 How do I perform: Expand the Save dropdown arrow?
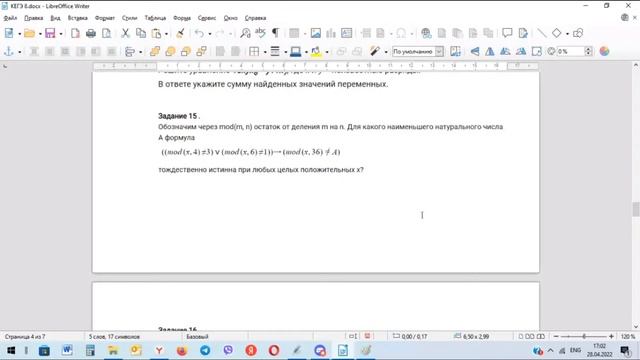coord(60,33)
